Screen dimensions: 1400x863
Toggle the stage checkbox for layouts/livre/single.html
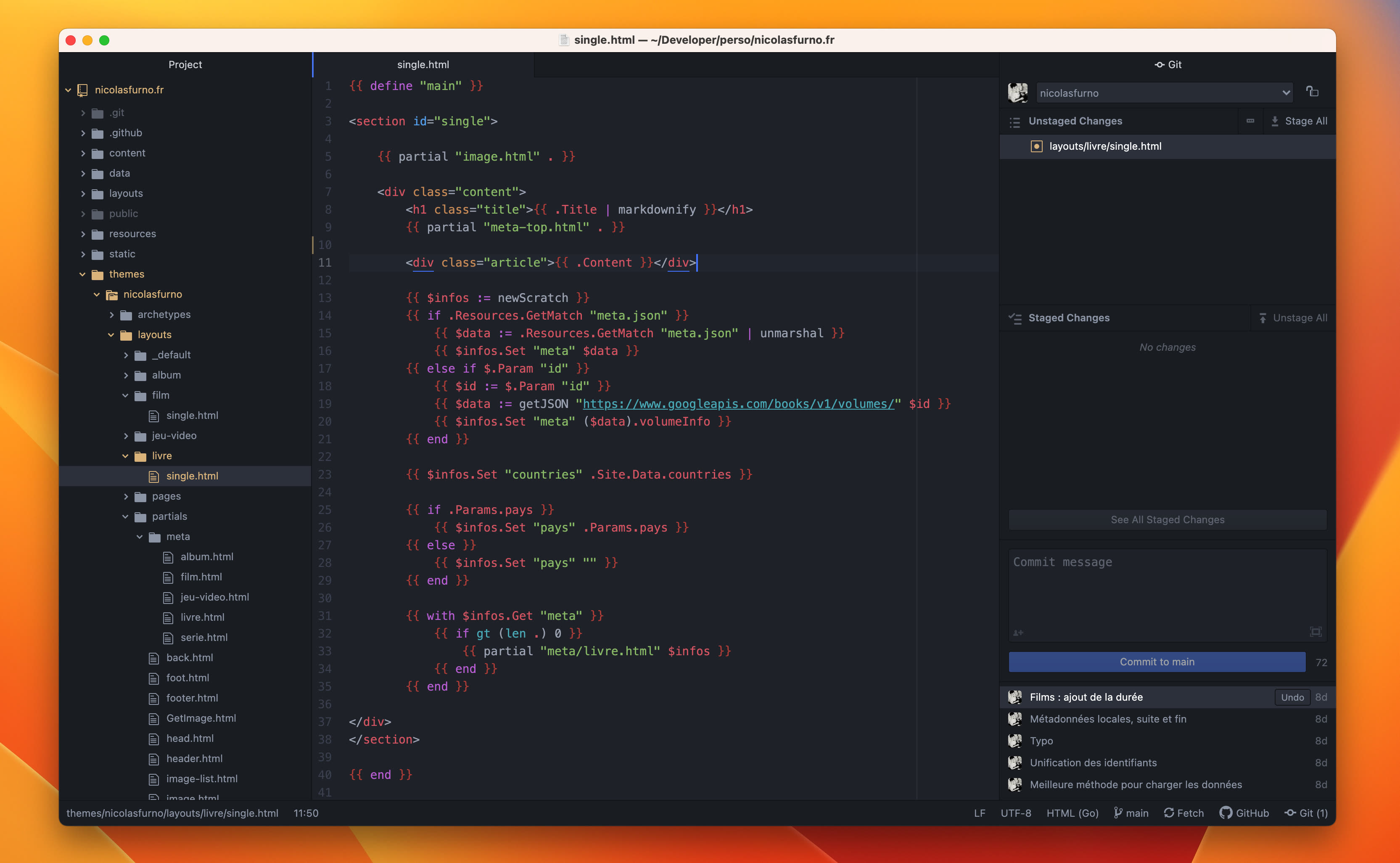tap(1037, 146)
